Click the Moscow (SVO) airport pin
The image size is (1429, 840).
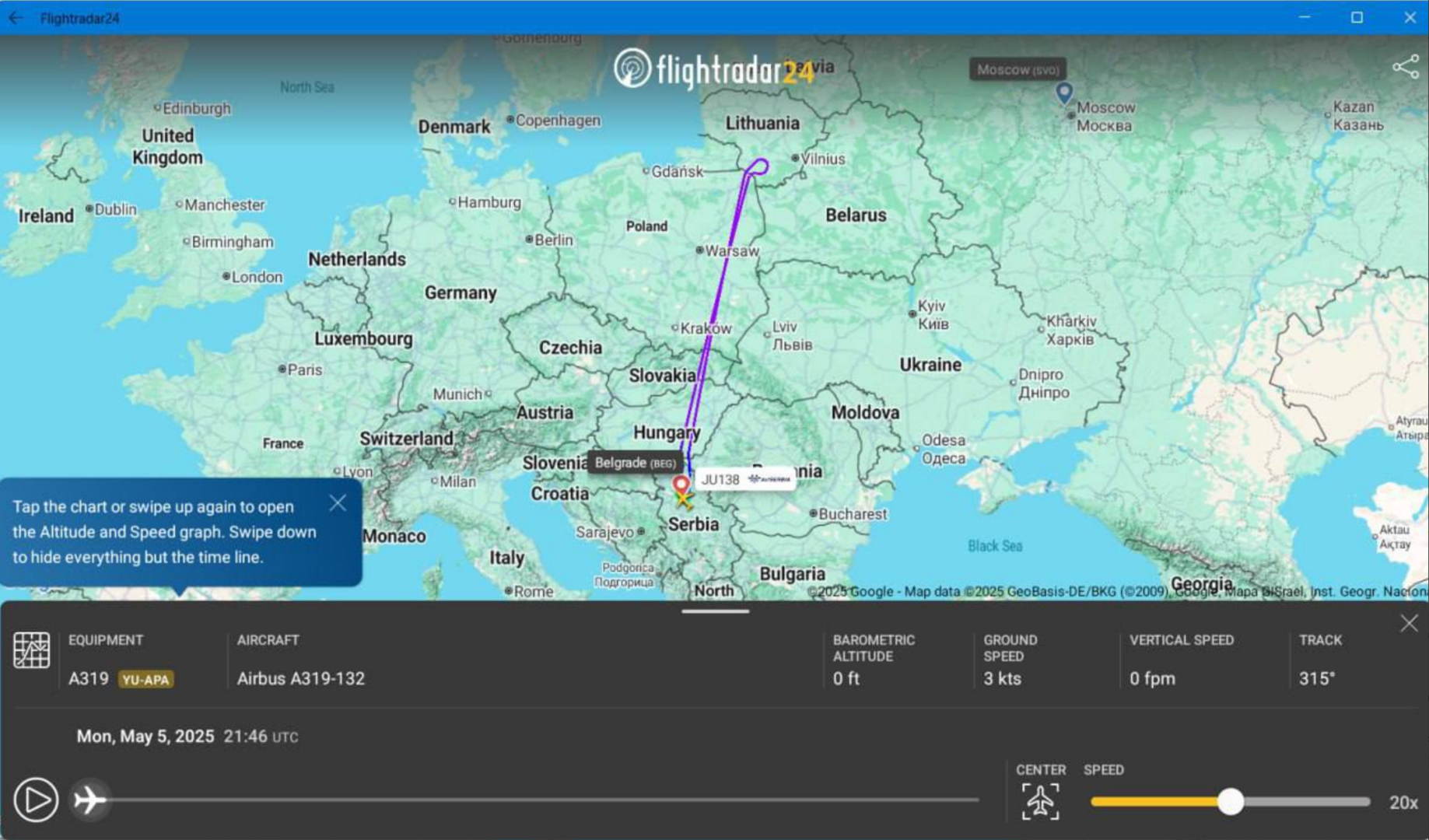(x=1063, y=93)
